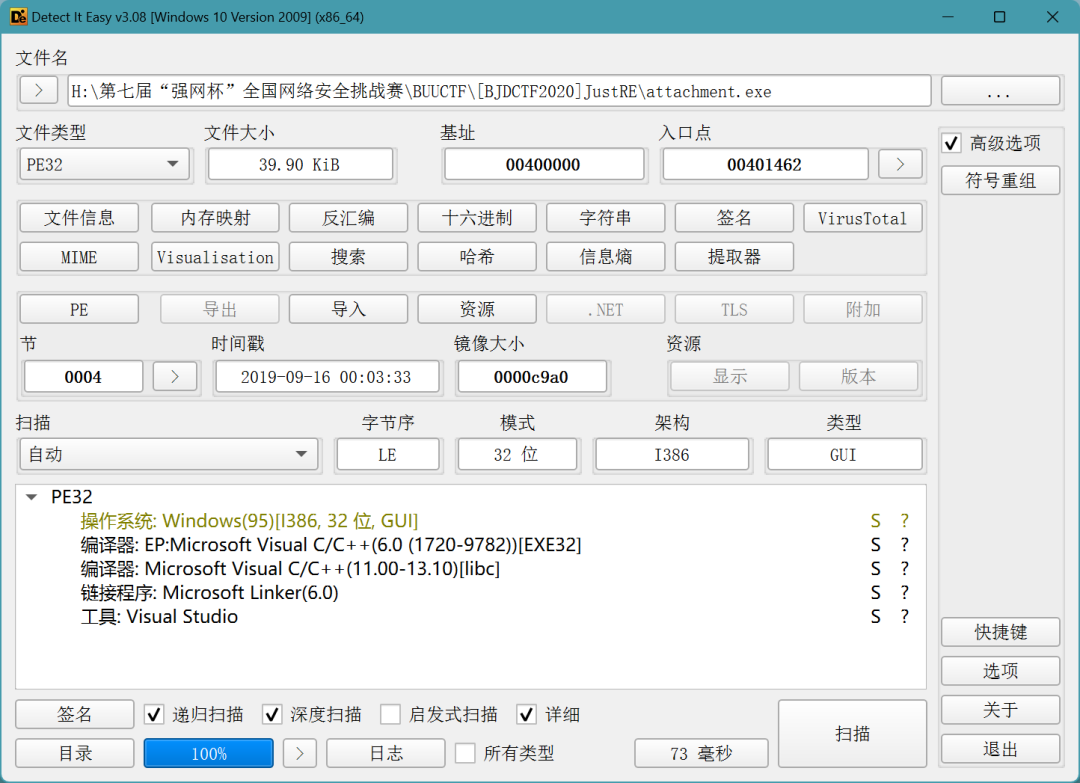
Task: Click the 签名 button in top row
Action: [x=734, y=218]
